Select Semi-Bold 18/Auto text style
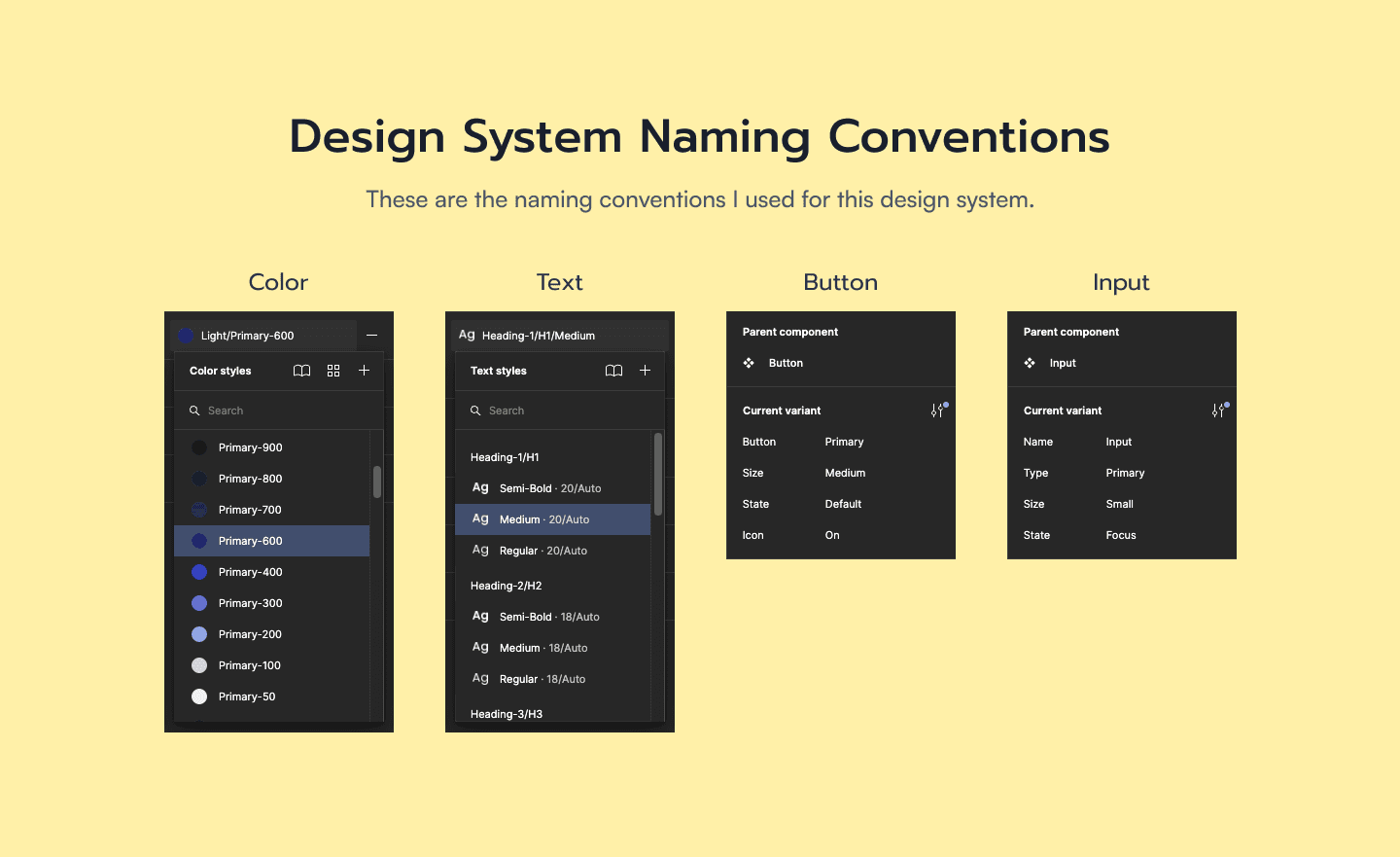The width and height of the screenshot is (1400, 857). [553, 617]
